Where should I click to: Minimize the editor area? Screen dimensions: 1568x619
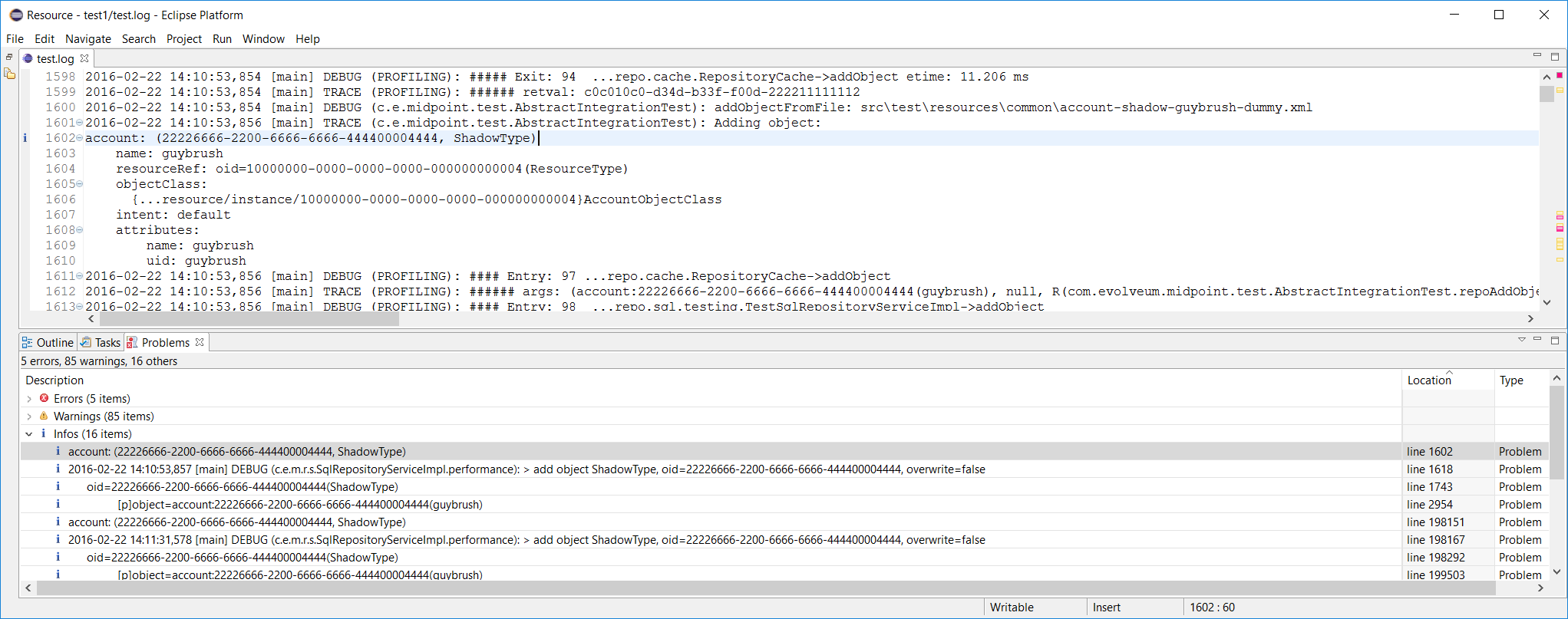(x=1537, y=56)
